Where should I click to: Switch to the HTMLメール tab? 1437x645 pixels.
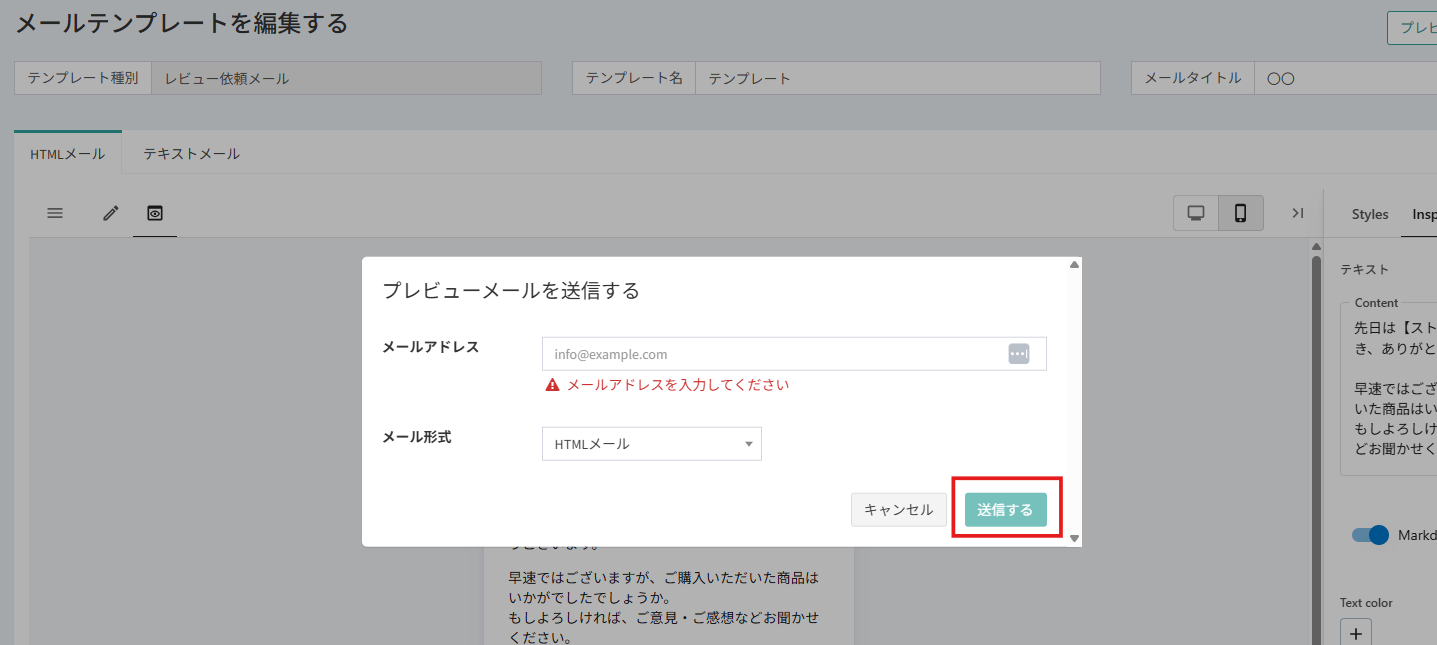pyautogui.click(x=68, y=154)
